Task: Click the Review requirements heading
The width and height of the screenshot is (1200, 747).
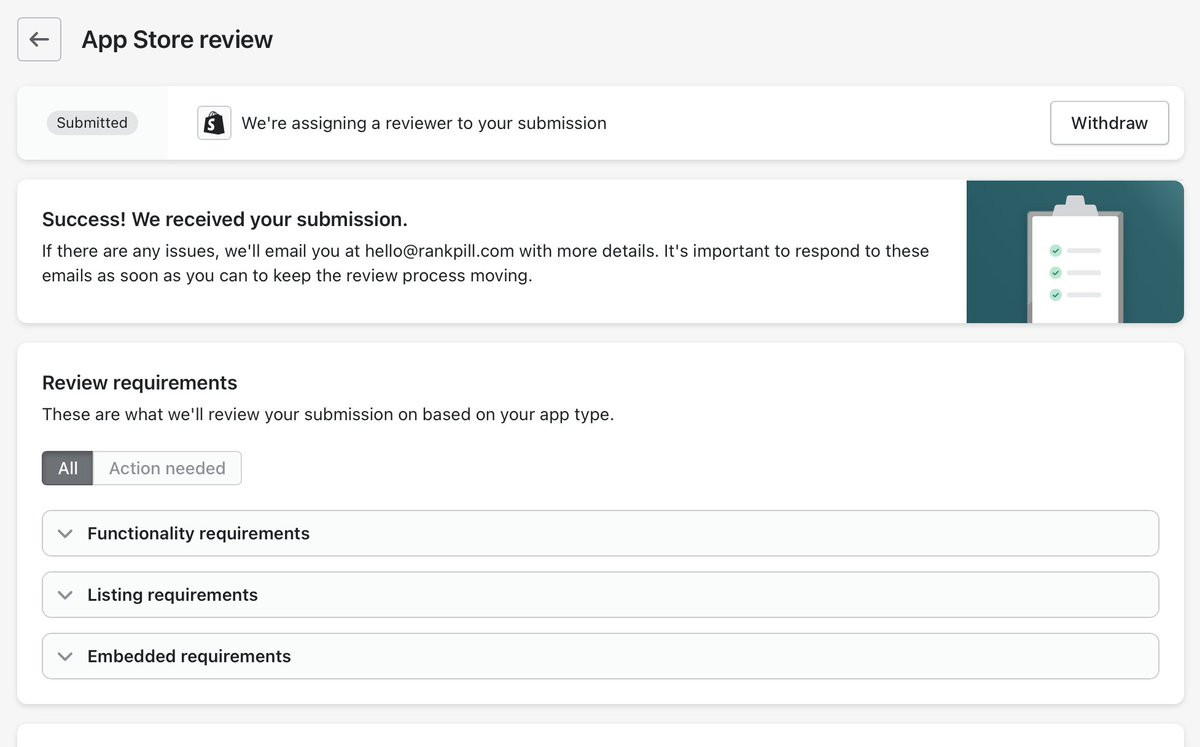Action: (x=140, y=383)
